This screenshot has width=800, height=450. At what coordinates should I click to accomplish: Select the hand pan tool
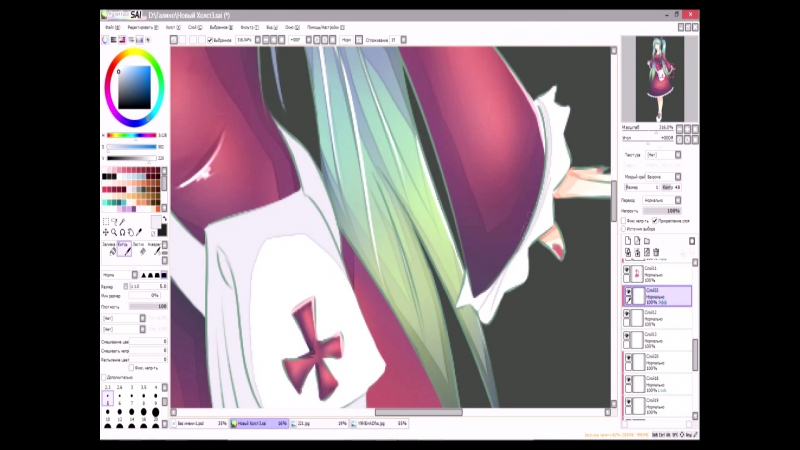pos(131,232)
